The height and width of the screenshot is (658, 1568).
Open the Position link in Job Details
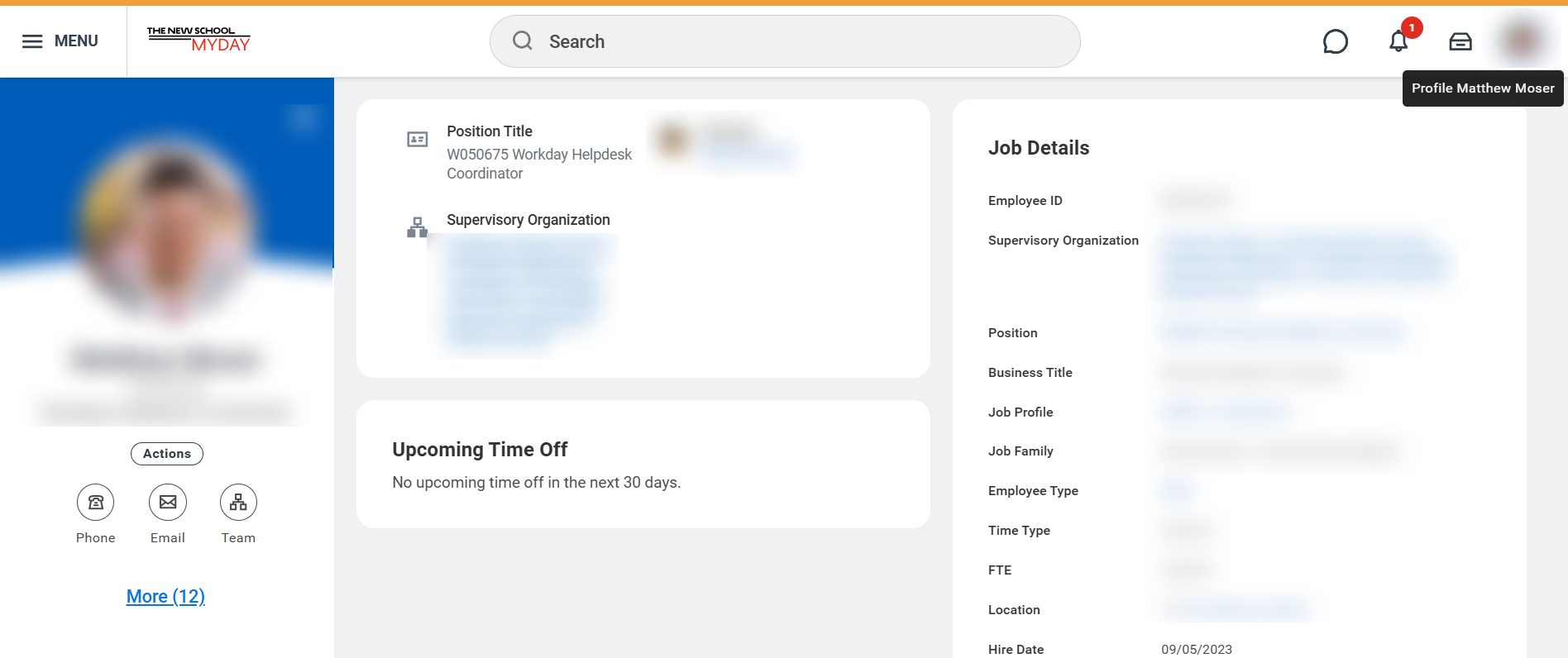(1282, 333)
